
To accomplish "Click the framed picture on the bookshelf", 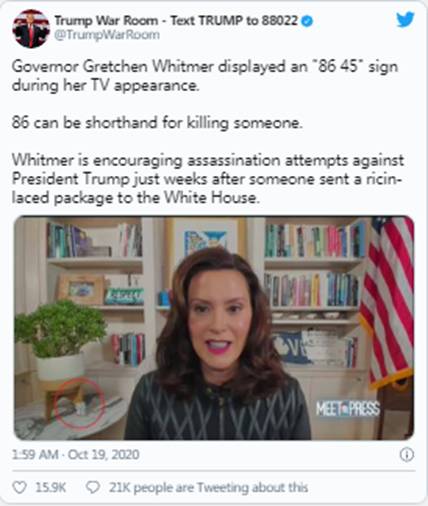I will click(x=82, y=290).
